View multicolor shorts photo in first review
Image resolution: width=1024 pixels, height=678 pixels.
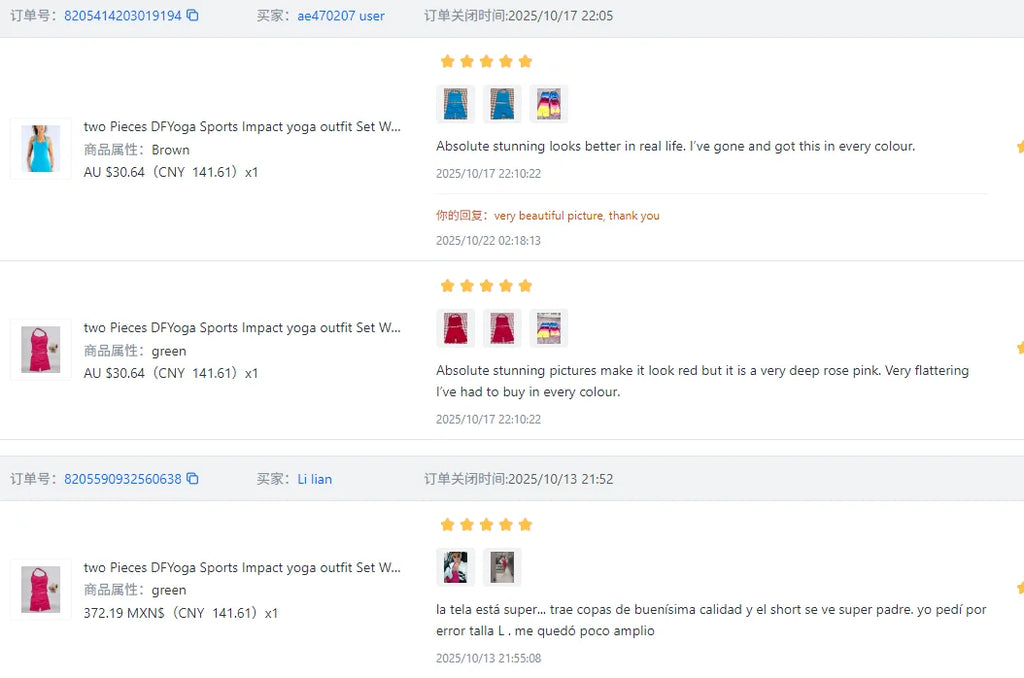point(549,104)
